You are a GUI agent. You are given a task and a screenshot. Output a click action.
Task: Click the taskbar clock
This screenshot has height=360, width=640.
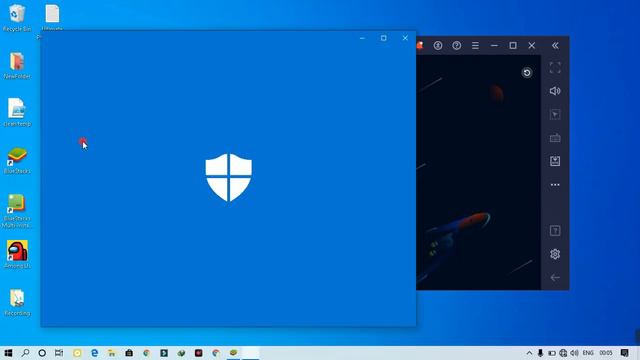606,353
